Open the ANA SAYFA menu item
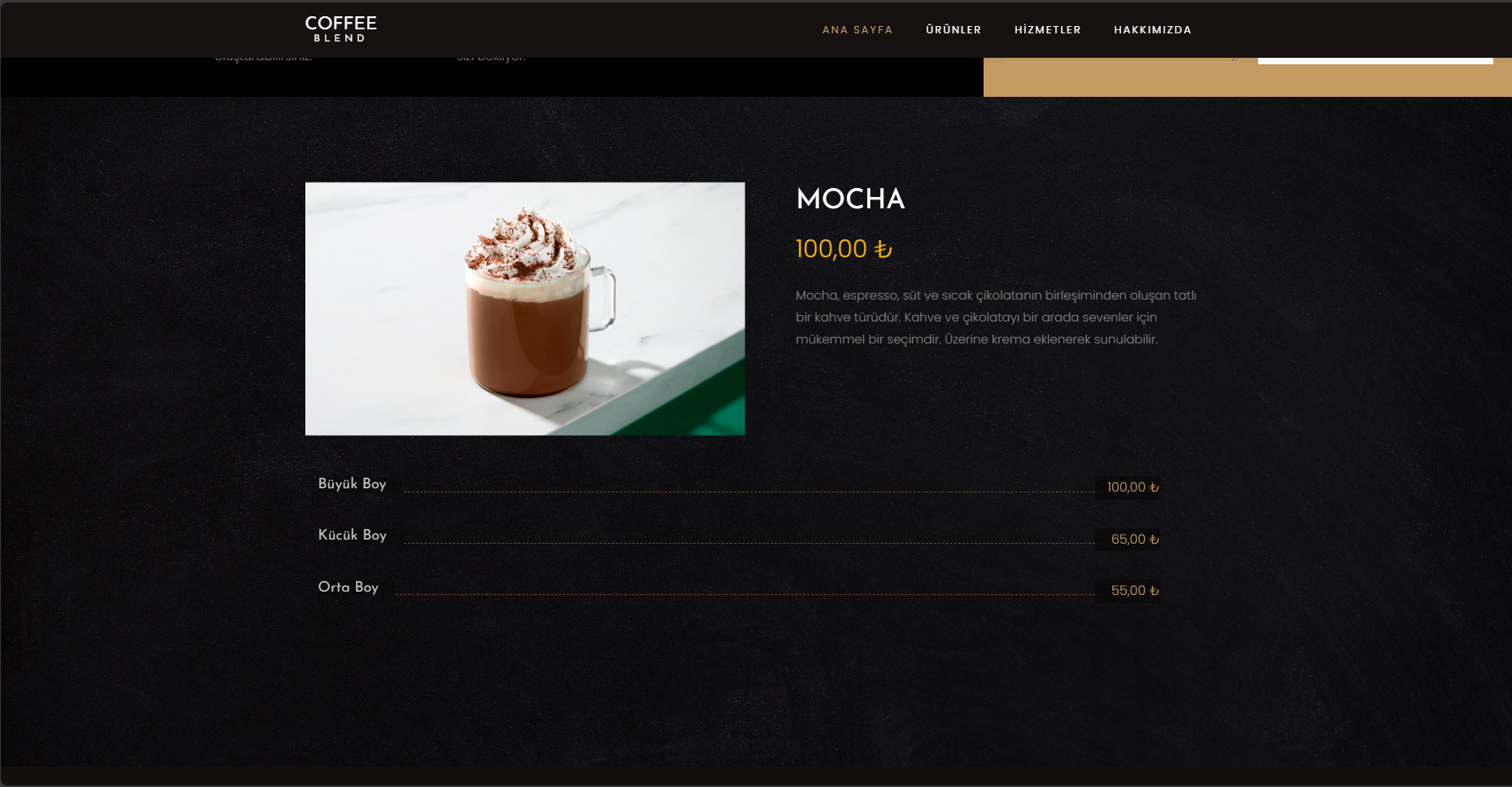This screenshot has width=1512, height=787. 857,30
